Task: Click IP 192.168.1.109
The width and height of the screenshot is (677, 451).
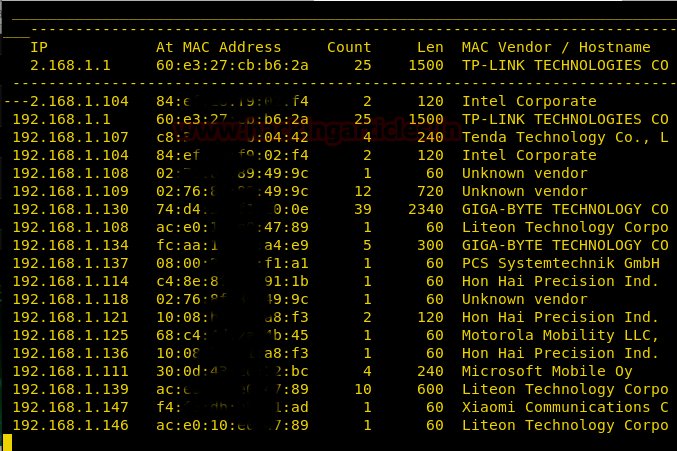Action: (x=71, y=191)
